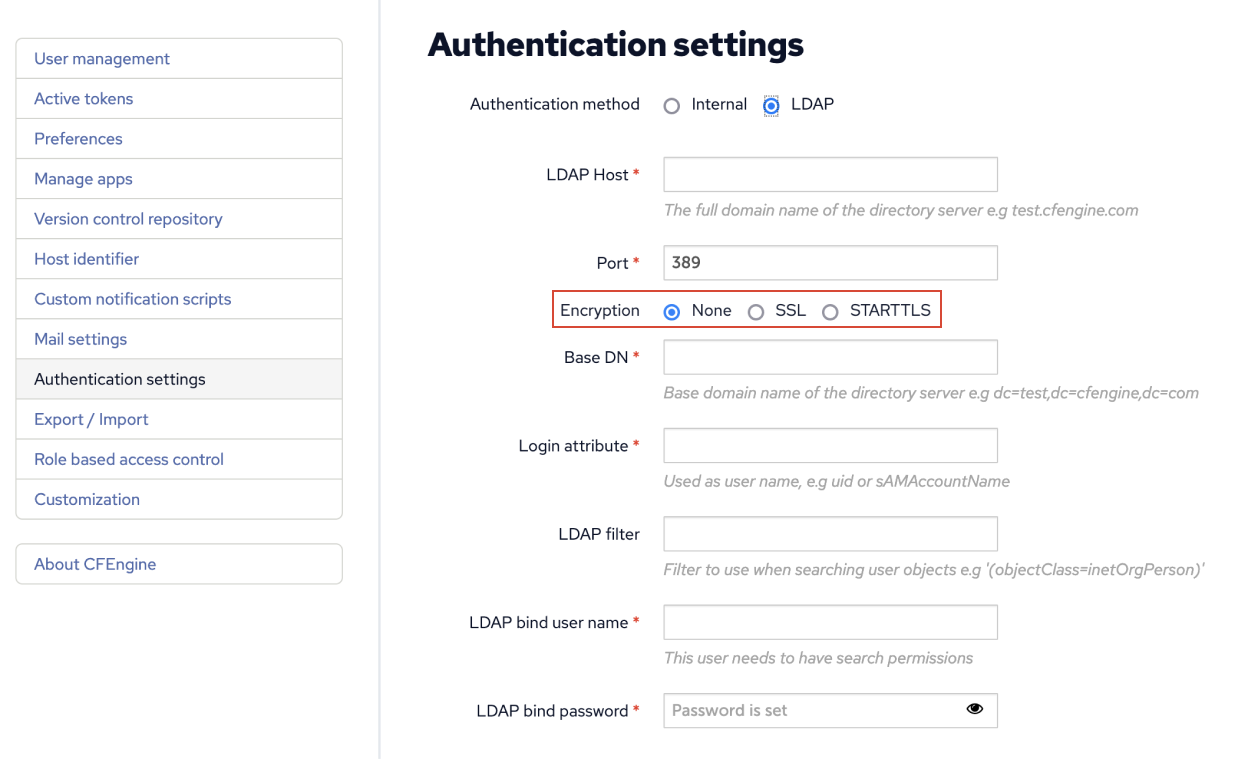Viewport: 1248px width, 759px height.
Task: Open Preferences from the sidebar
Action: click(78, 138)
